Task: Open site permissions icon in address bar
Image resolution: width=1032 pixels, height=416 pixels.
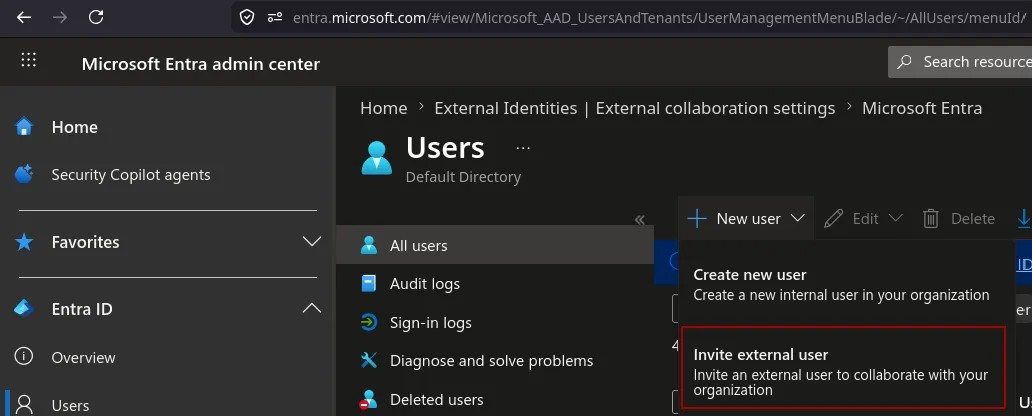Action: click(x=275, y=18)
